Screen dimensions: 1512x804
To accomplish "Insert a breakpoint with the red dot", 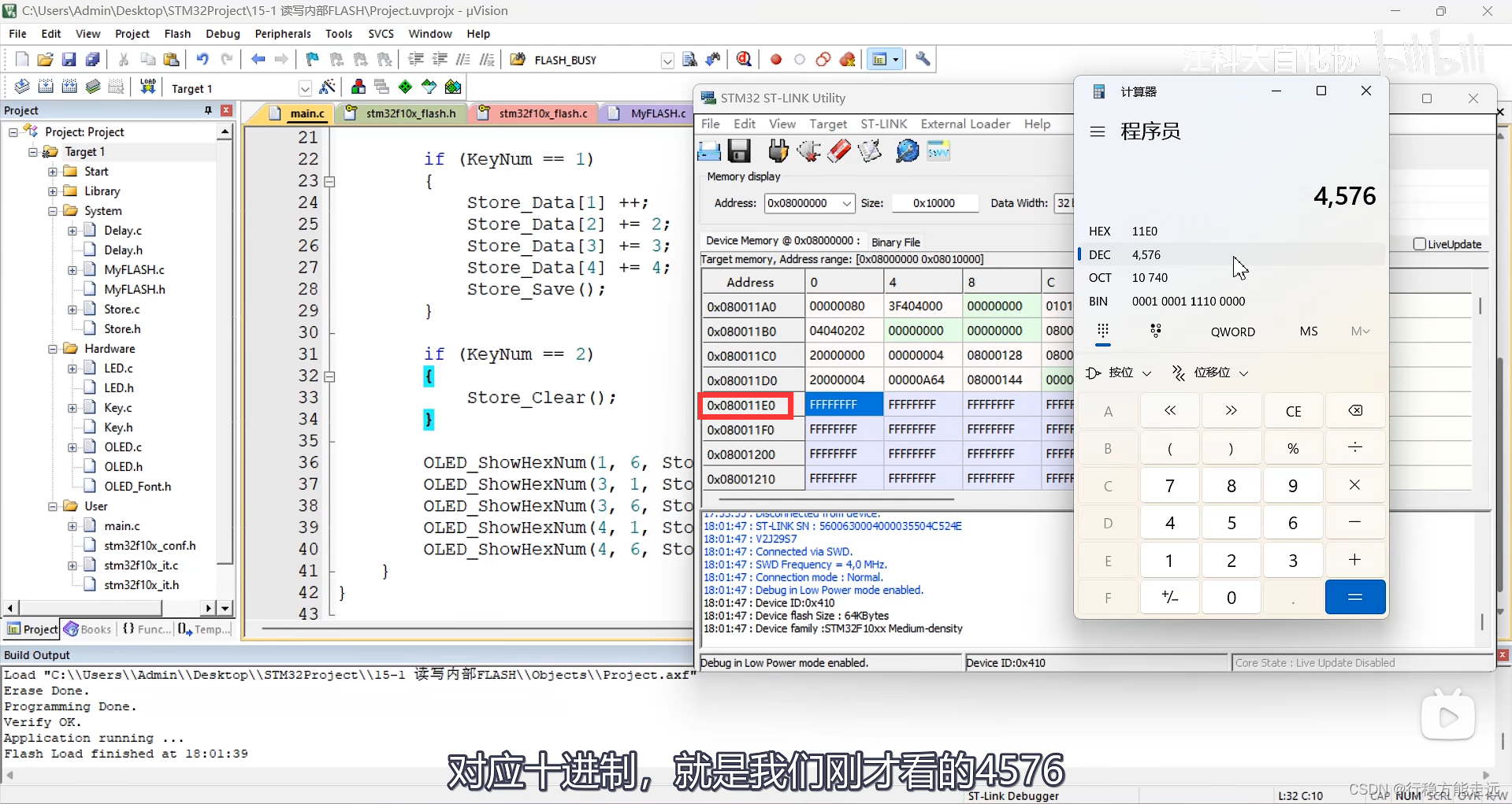I will pyautogui.click(x=776, y=60).
